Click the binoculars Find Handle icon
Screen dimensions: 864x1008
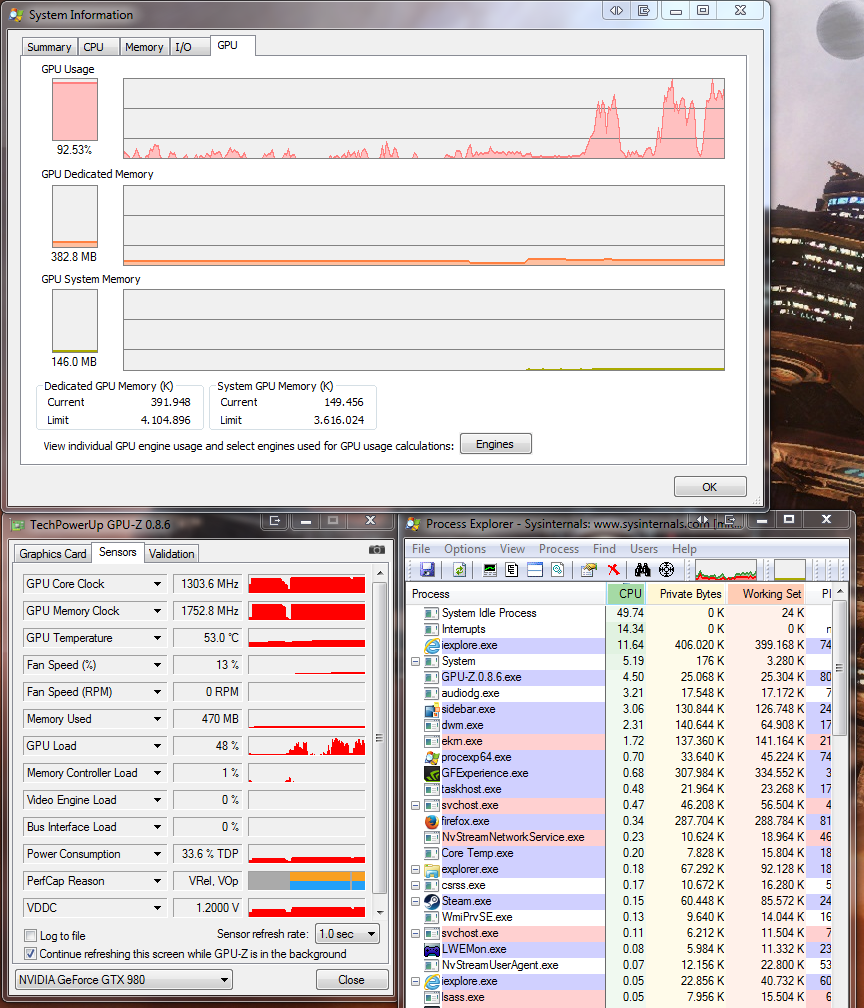[x=642, y=570]
